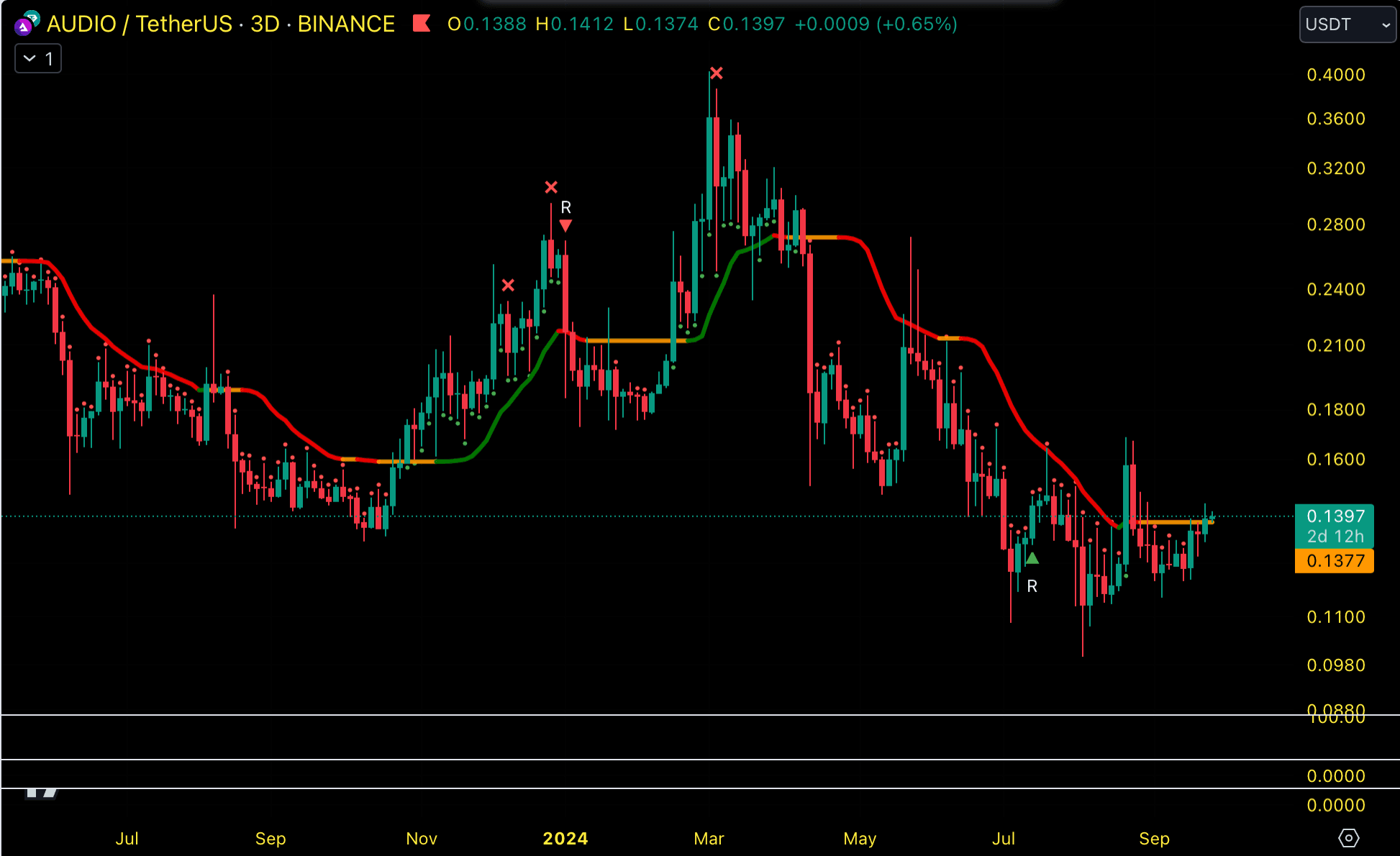Click the 0.2800 price axis label

pyautogui.click(x=1336, y=224)
